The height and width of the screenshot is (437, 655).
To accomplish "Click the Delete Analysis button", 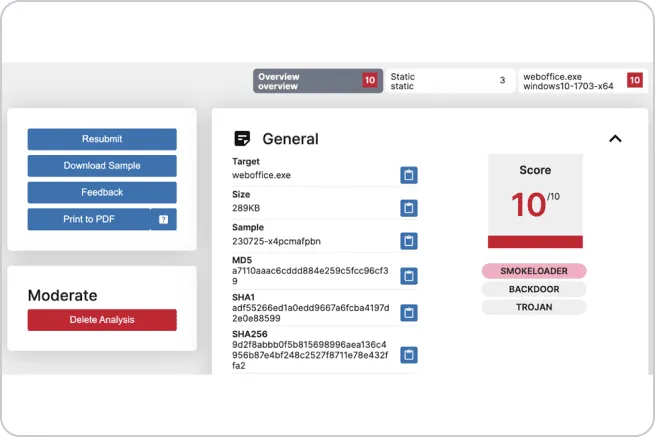I will click(x=102, y=320).
